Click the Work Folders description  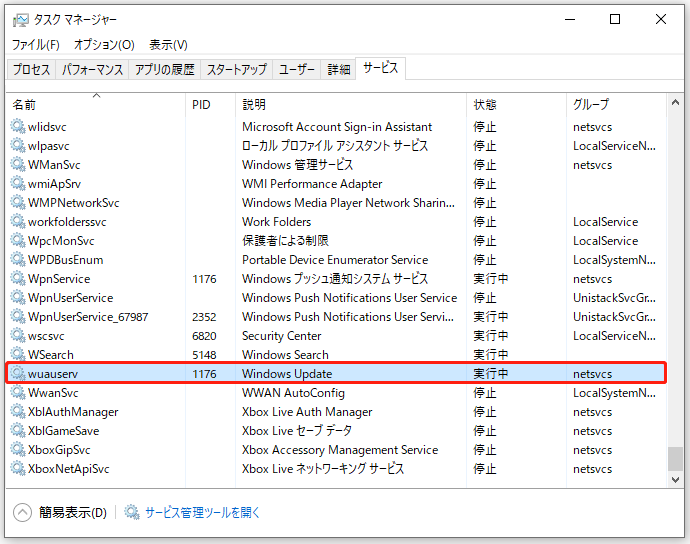(276, 222)
